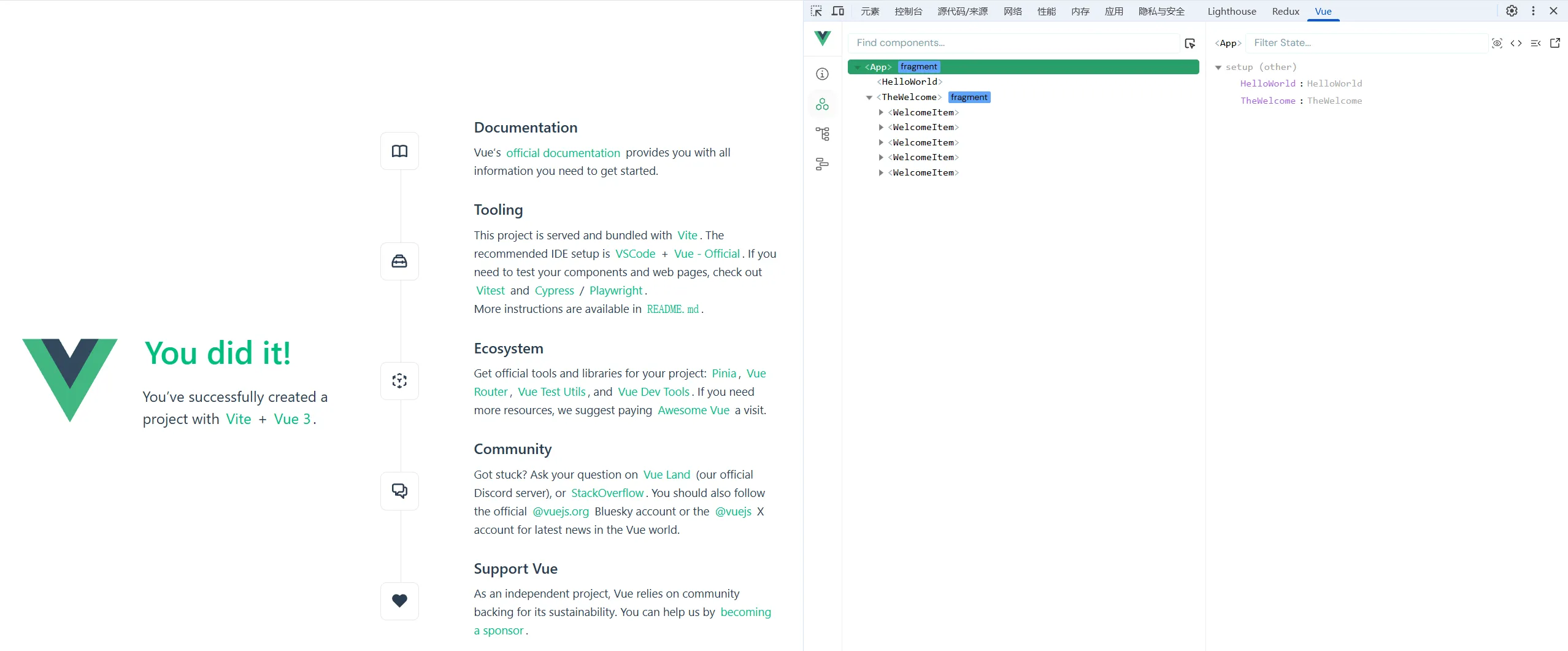Open the Timeline icon in Vue sidebar

pos(822,164)
